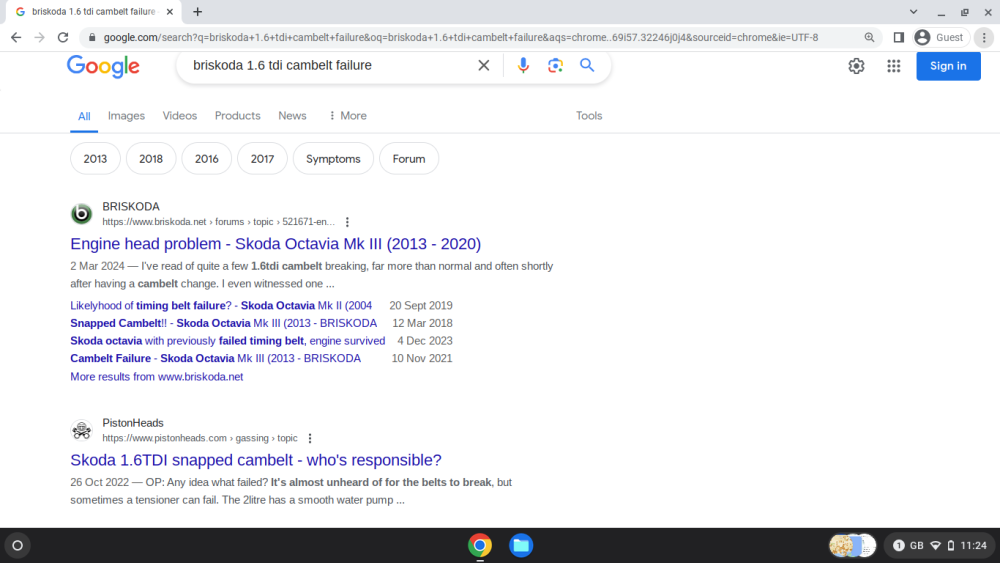Clear the search query with X
Screen dimensions: 1000x563
click(483, 65)
